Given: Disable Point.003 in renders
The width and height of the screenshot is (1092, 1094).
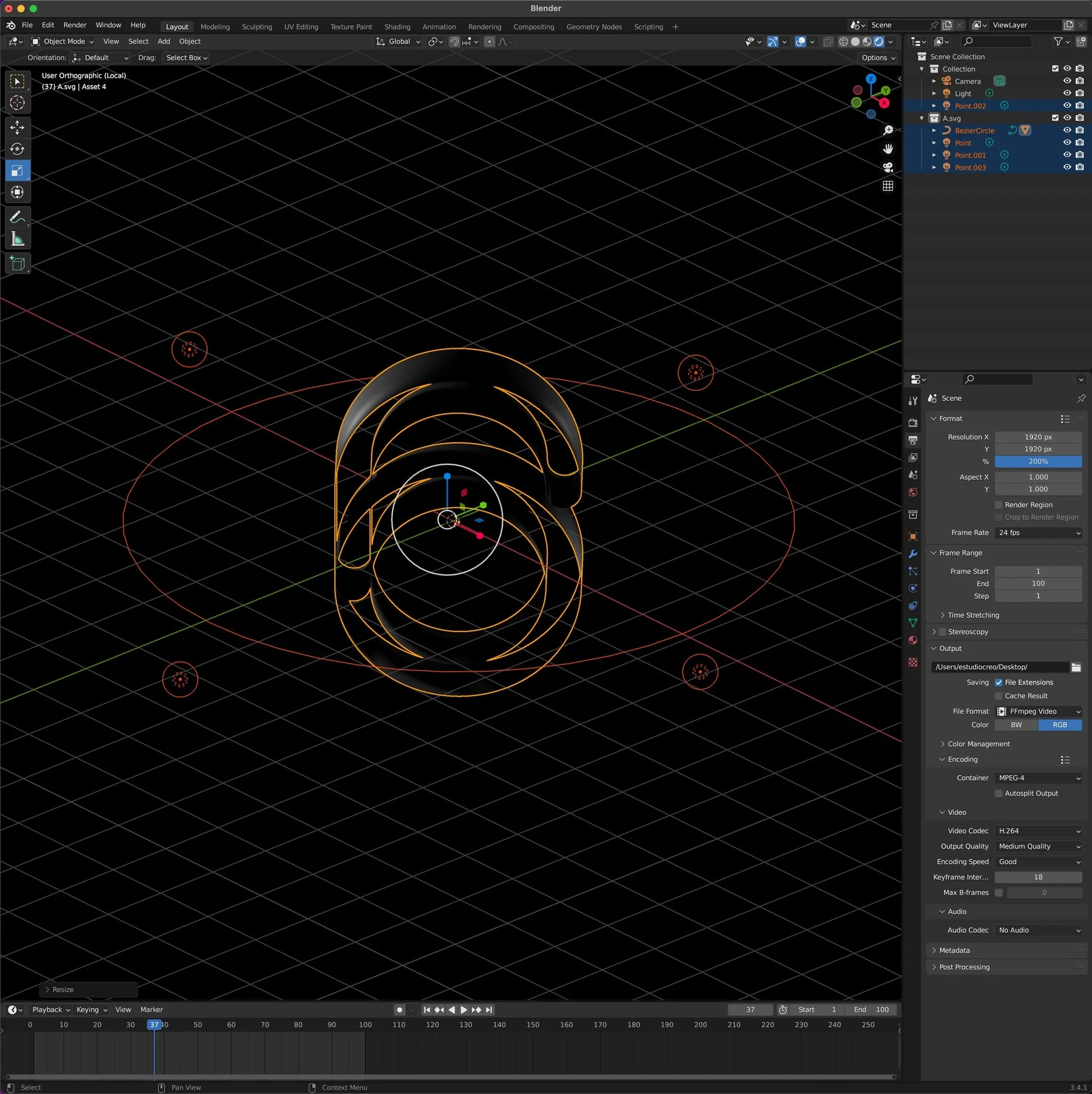Looking at the screenshot, I should click(1080, 167).
